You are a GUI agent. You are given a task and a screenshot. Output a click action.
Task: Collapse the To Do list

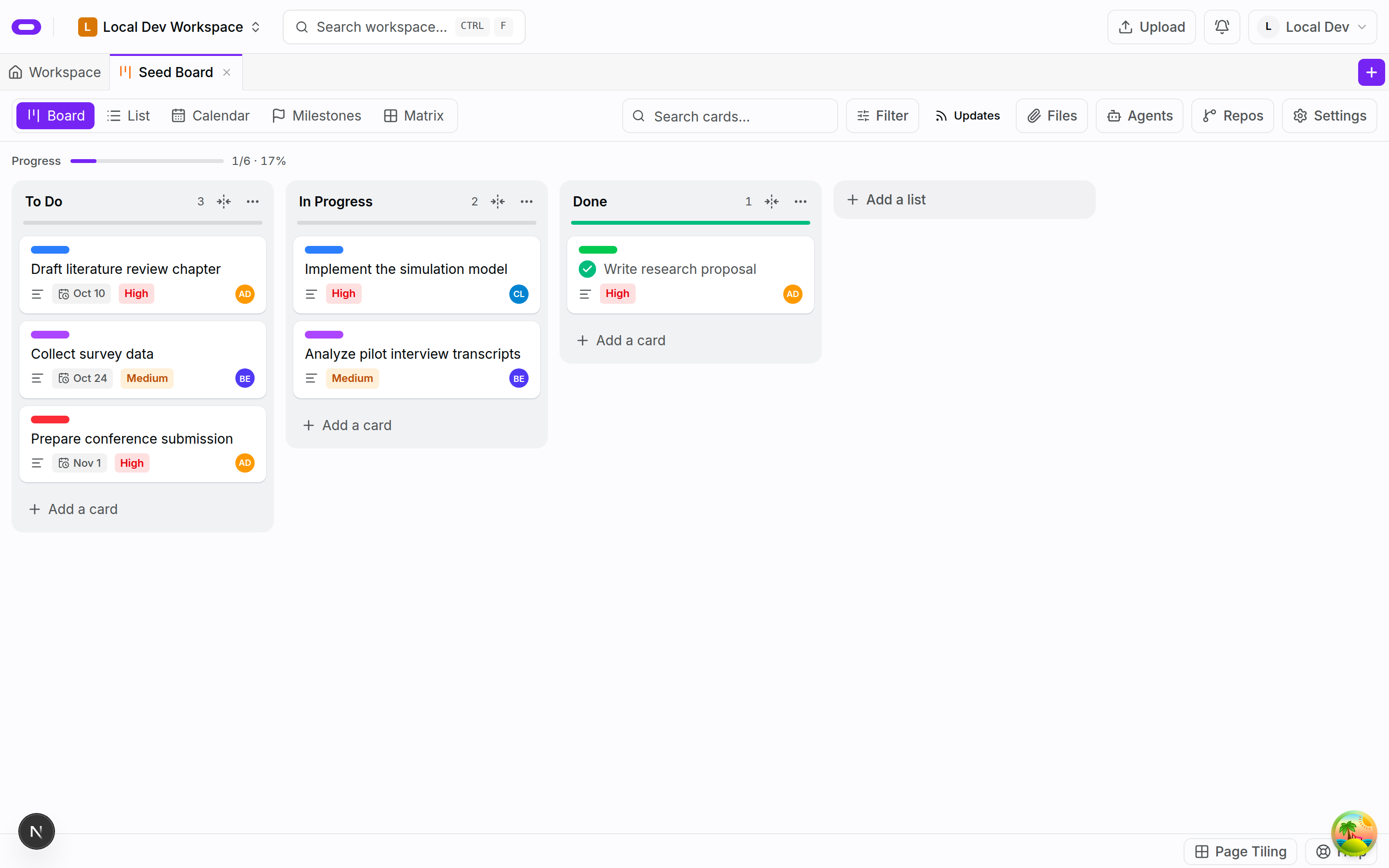click(224, 202)
